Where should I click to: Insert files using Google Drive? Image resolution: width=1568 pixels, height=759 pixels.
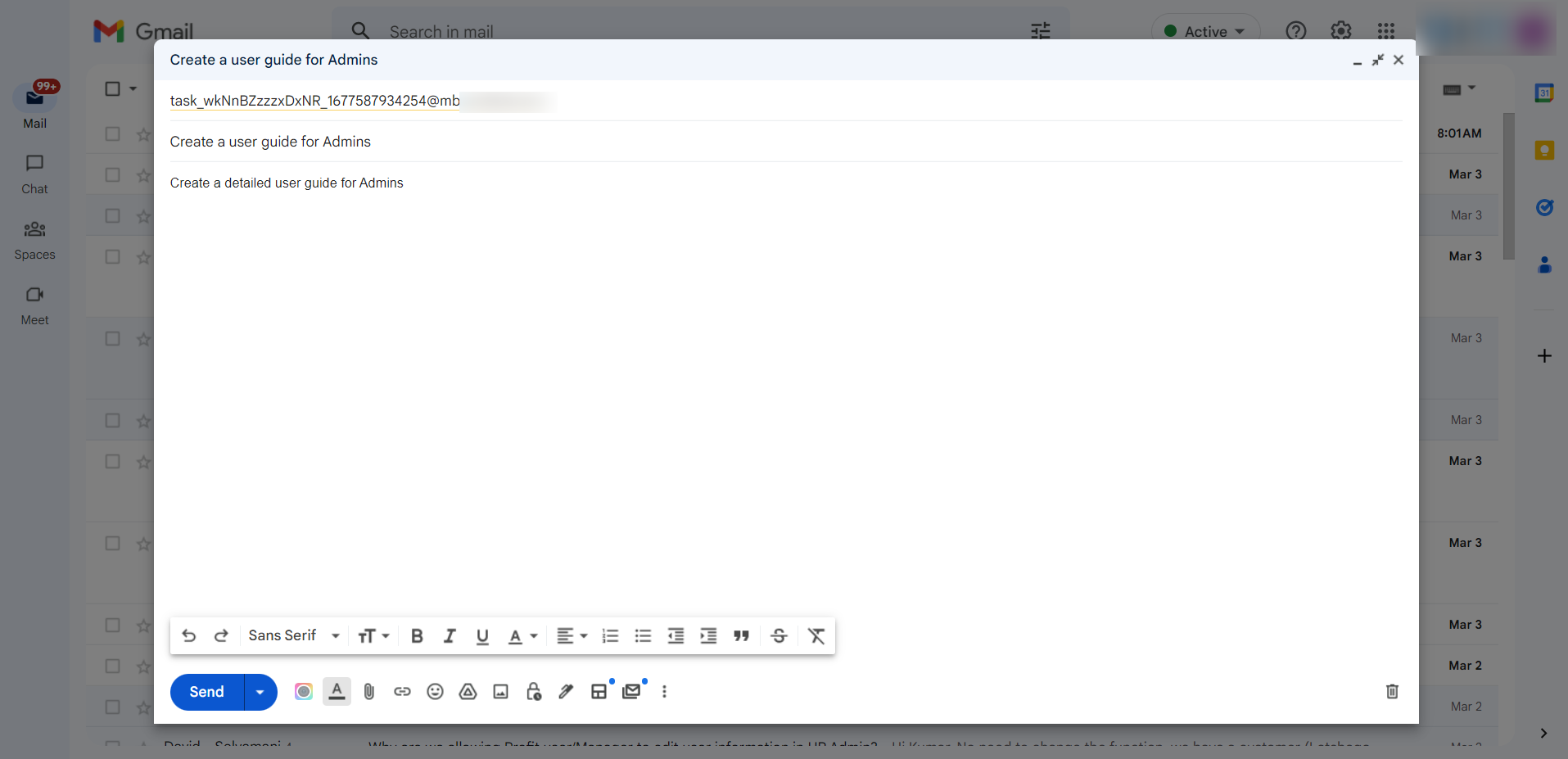point(467,691)
